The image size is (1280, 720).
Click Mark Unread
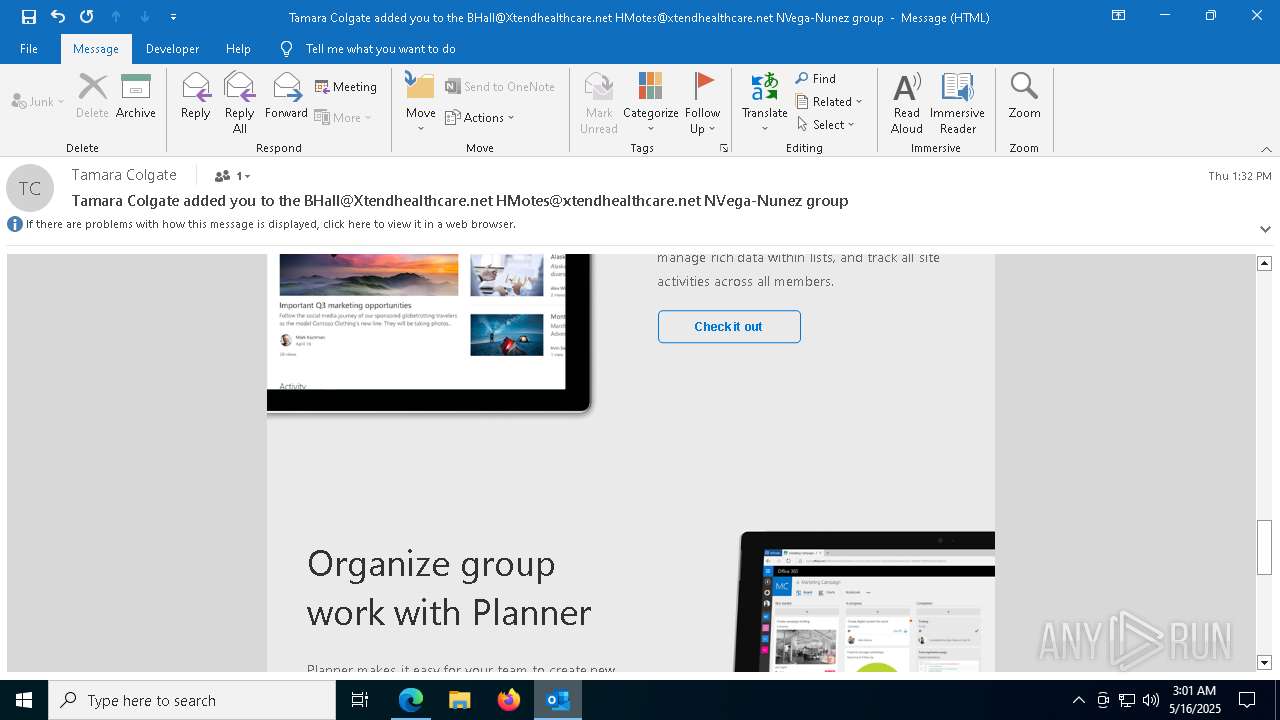pos(598,102)
